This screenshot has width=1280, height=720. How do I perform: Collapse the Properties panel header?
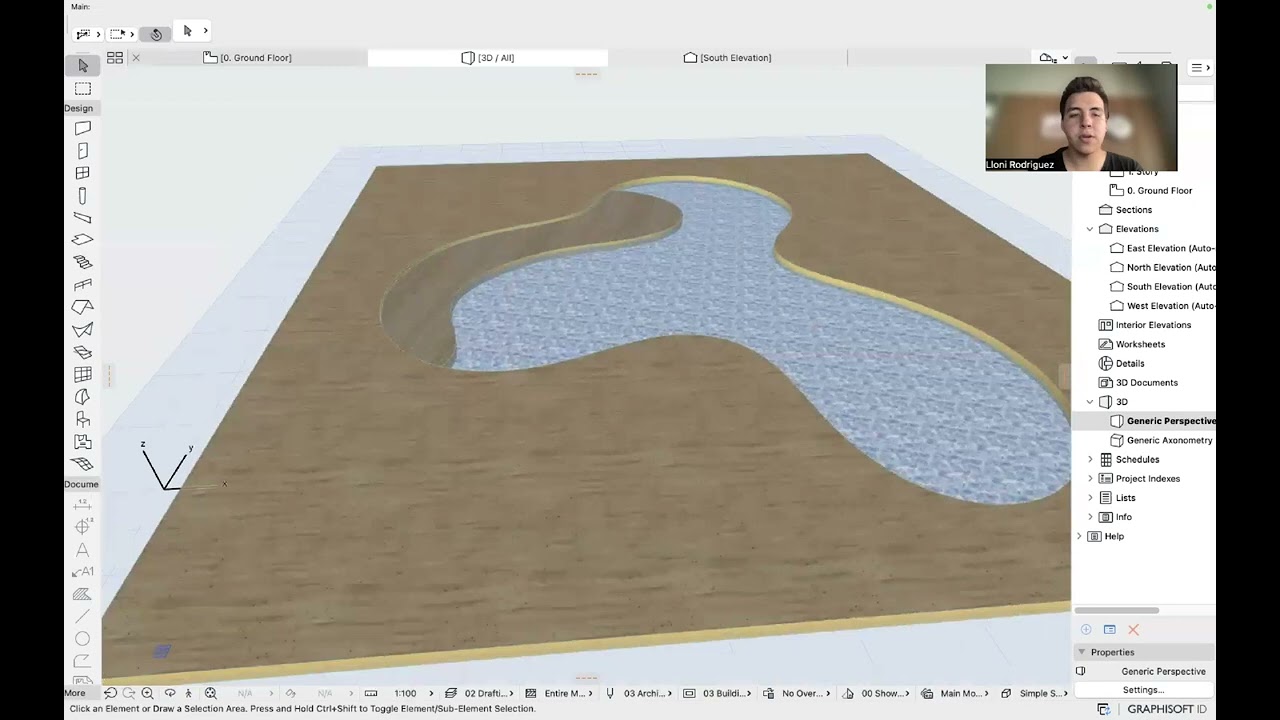coord(1081,652)
